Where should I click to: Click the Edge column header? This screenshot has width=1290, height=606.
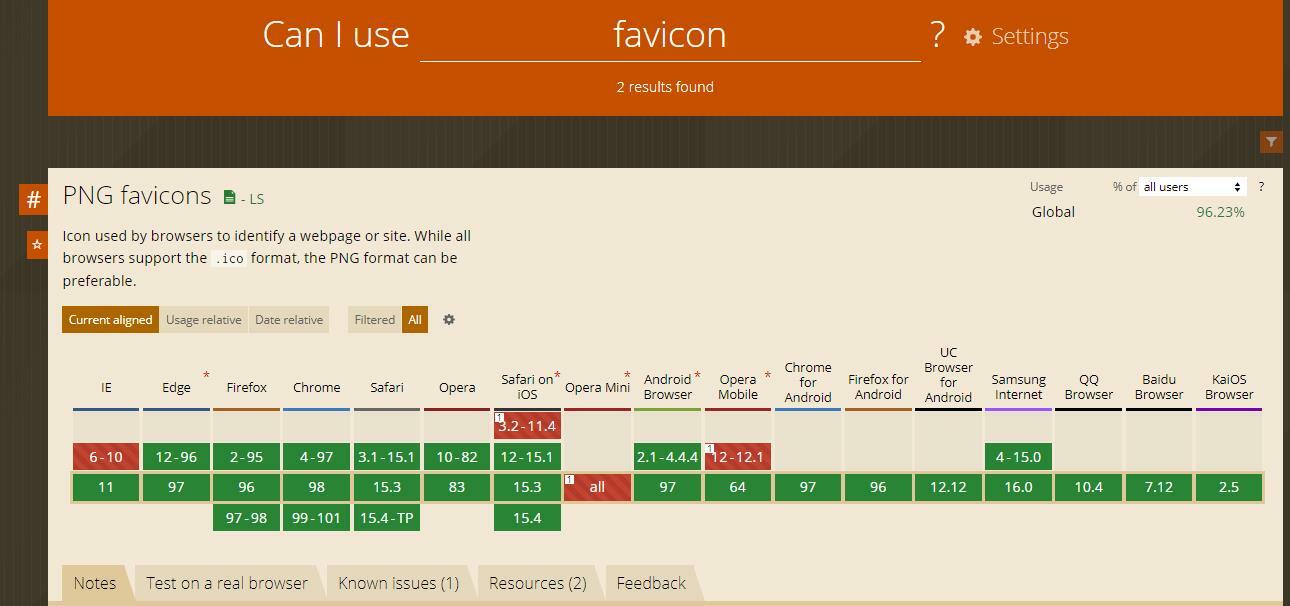pos(176,387)
